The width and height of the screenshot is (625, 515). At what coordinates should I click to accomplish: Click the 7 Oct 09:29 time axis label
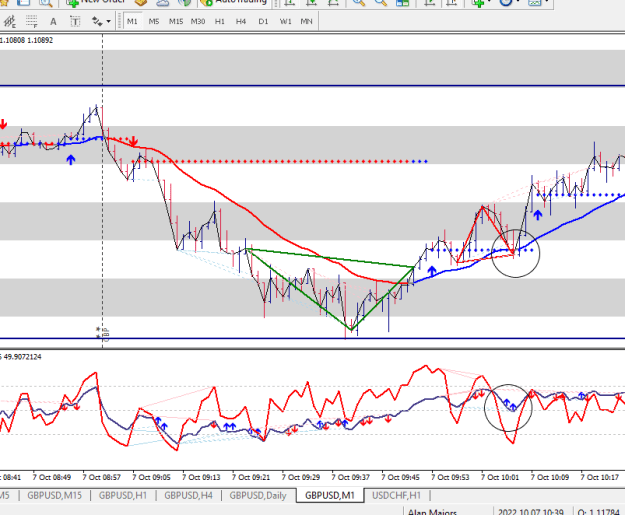(x=301, y=477)
